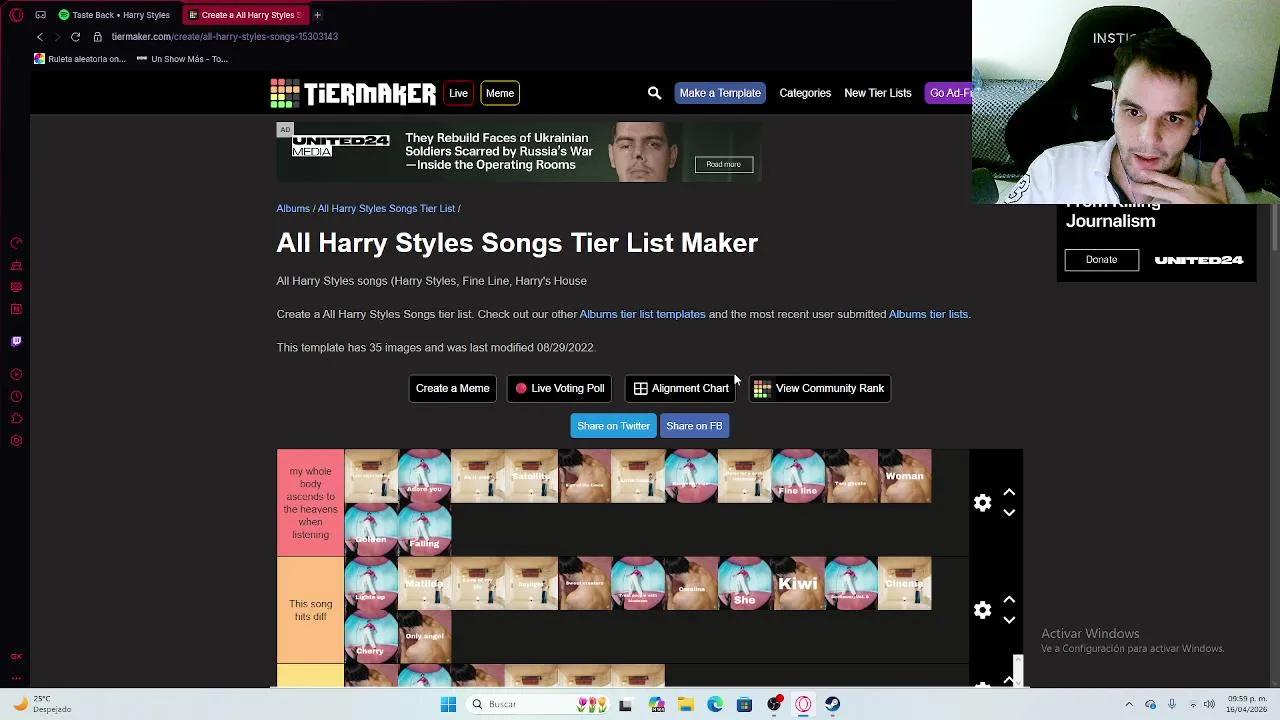Image resolution: width=1280 pixels, height=720 pixels.
Task: Select the Fine line song tile
Action: click(798, 477)
